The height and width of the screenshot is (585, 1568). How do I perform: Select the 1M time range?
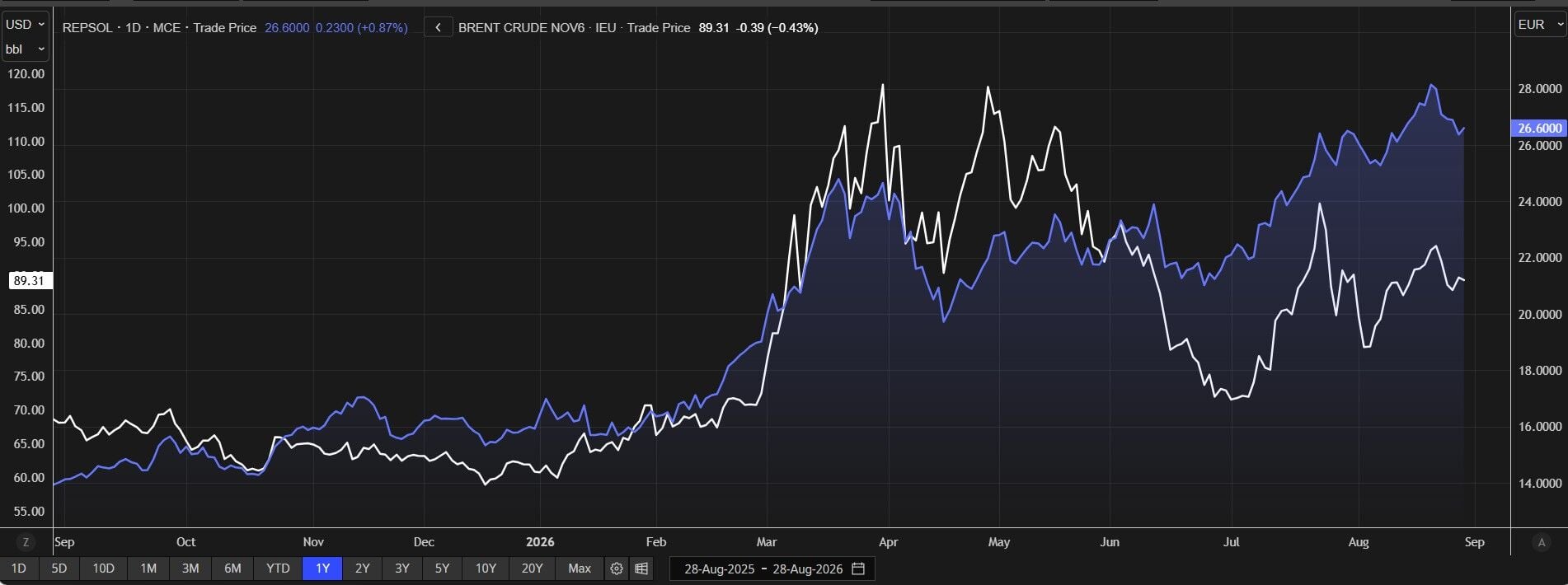[x=148, y=569]
